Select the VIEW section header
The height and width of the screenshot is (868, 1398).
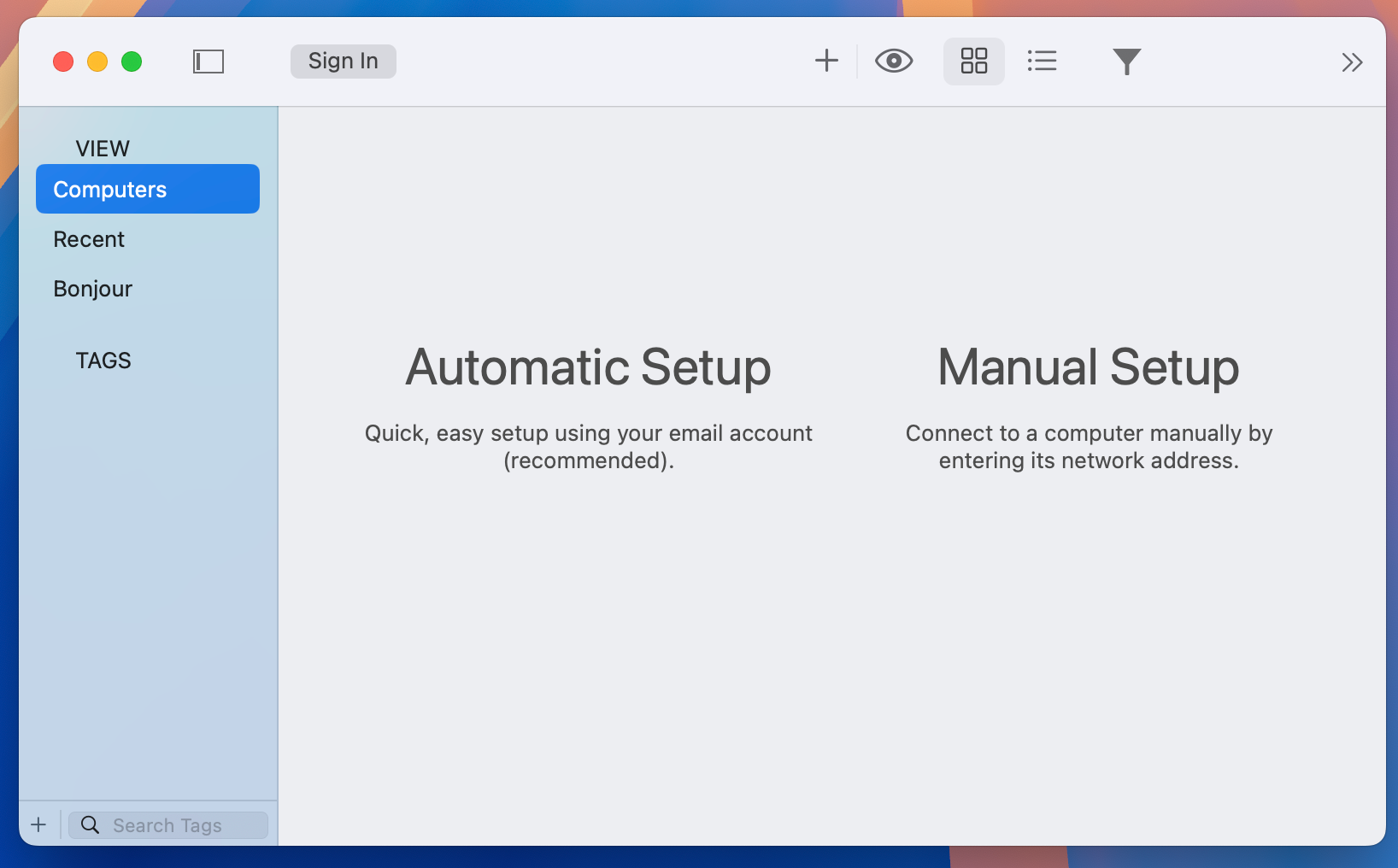pos(102,147)
